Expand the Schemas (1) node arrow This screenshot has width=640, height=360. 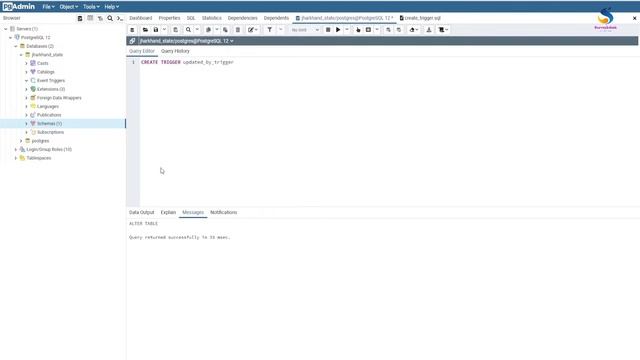click(x=27, y=124)
